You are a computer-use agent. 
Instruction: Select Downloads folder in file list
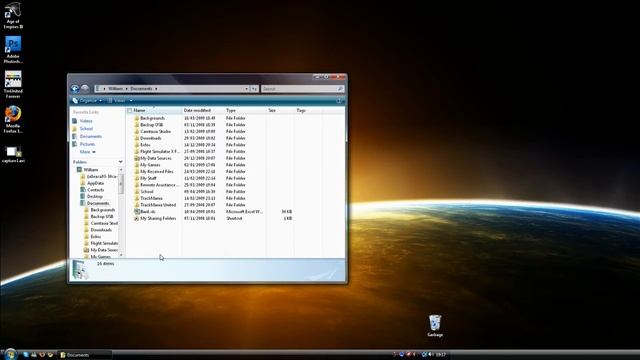[x=151, y=138]
